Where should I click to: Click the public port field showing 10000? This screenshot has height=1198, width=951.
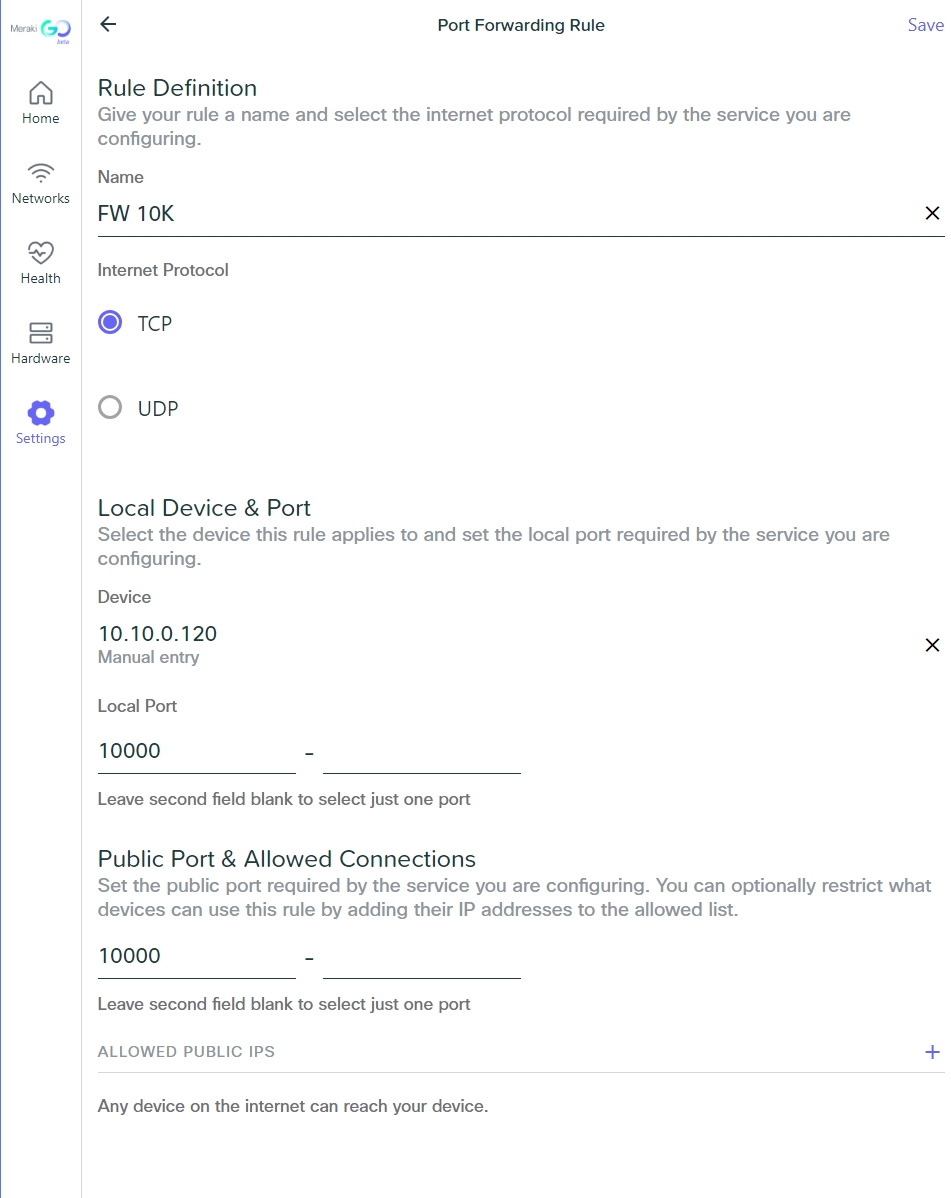tap(195, 955)
